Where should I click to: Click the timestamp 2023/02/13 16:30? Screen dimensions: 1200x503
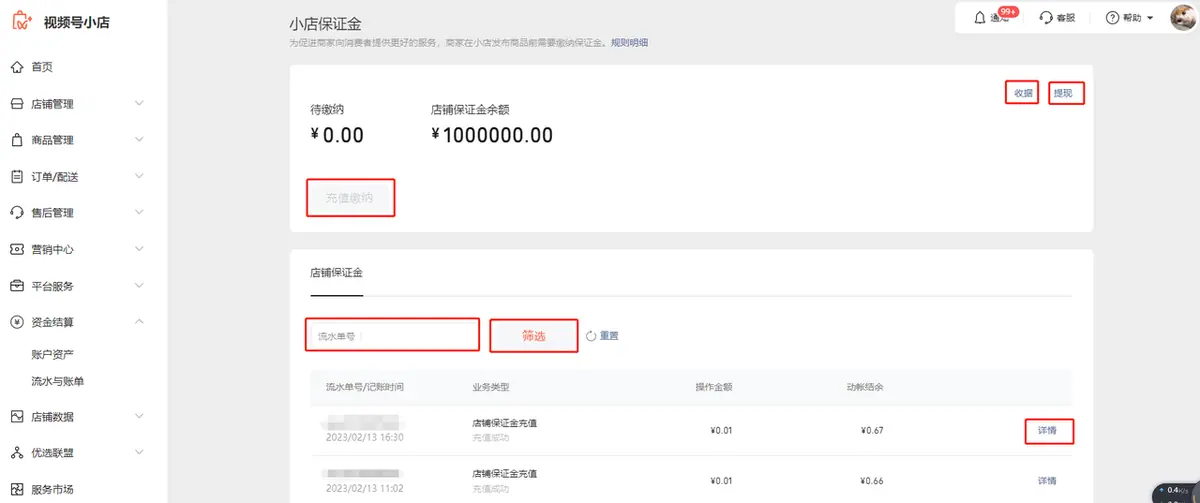click(365, 437)
